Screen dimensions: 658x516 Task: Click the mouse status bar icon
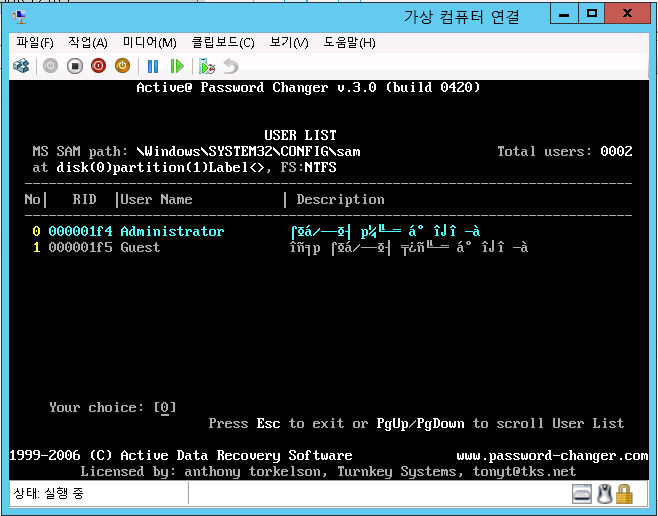pos(604,494)
